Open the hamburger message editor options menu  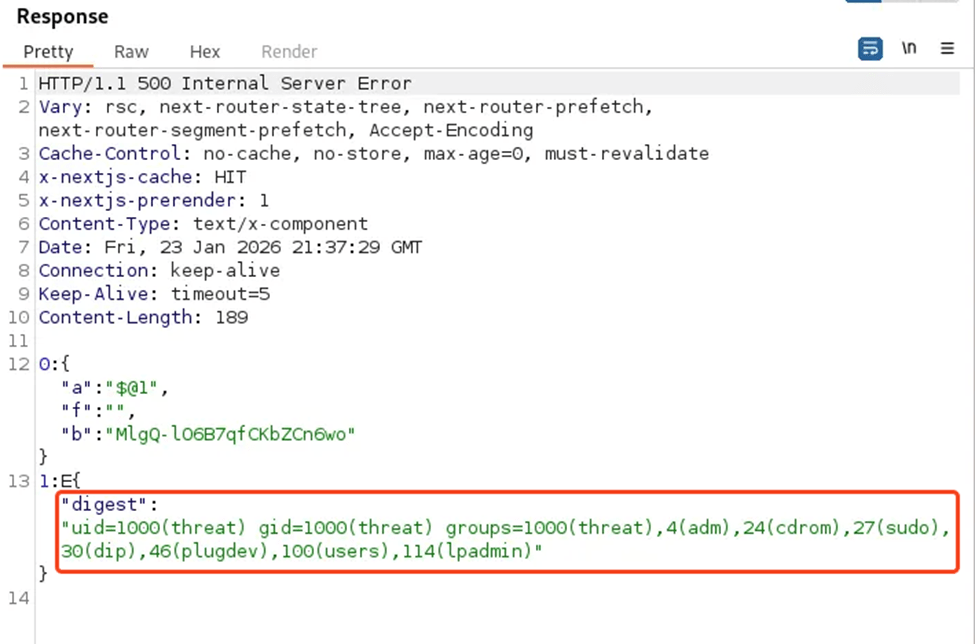tap(947, 49)
